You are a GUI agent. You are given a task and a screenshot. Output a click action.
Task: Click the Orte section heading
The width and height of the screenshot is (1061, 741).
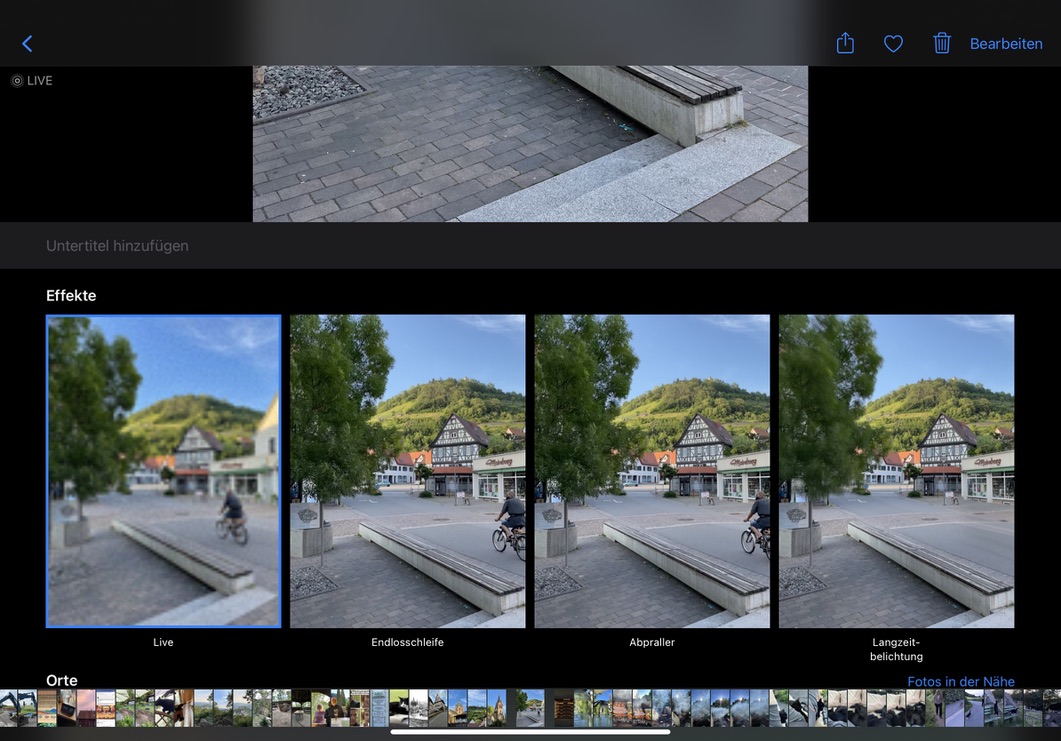point(62,680)
